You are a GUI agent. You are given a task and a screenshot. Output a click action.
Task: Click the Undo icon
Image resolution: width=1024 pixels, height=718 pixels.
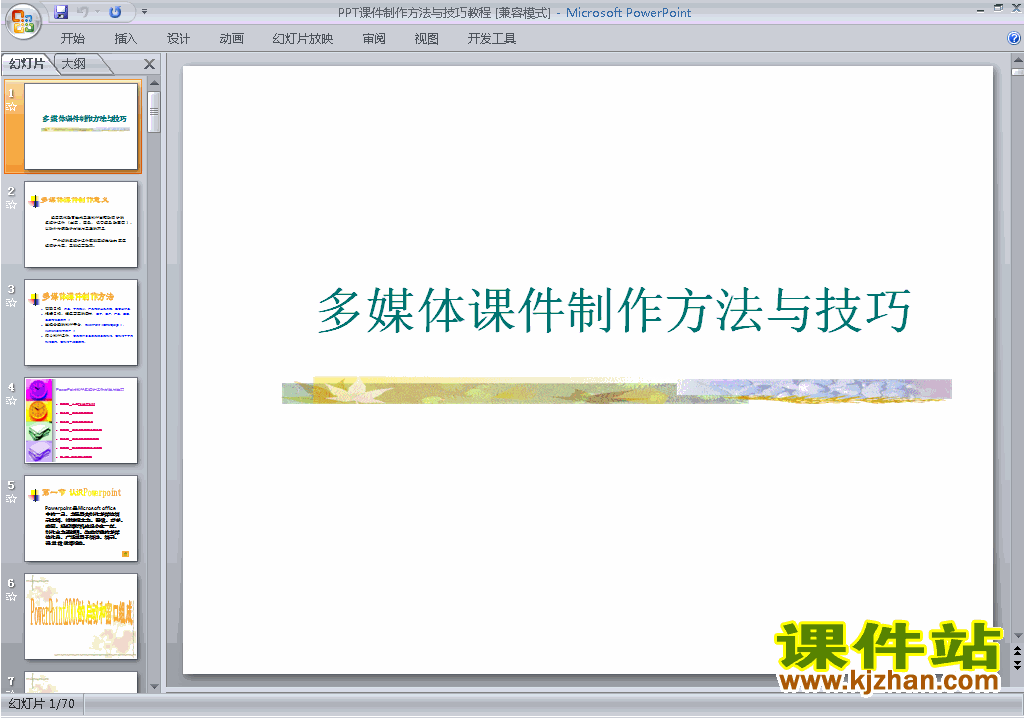83,12
